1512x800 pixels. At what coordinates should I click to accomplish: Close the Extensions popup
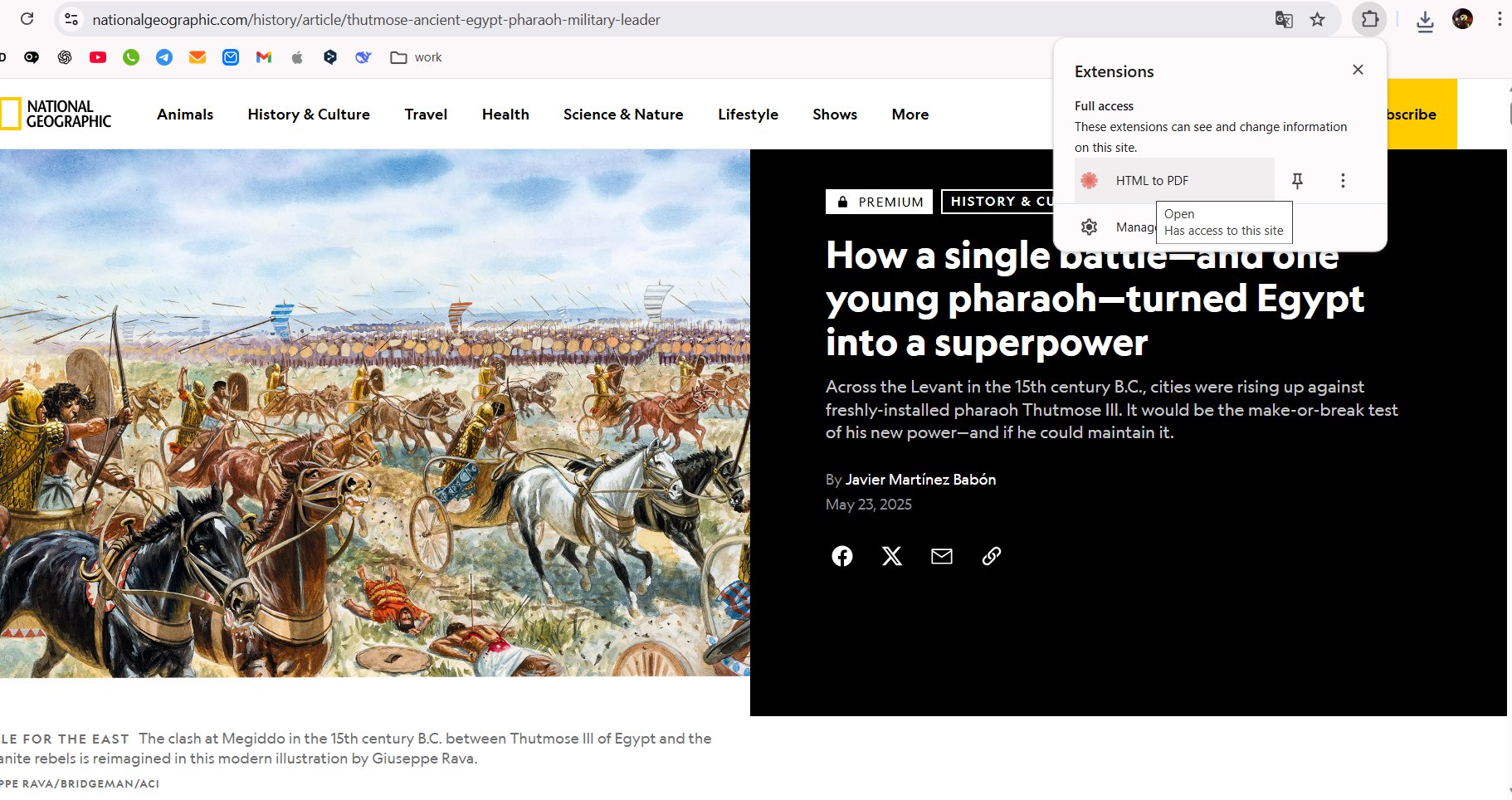(1358, 70)
